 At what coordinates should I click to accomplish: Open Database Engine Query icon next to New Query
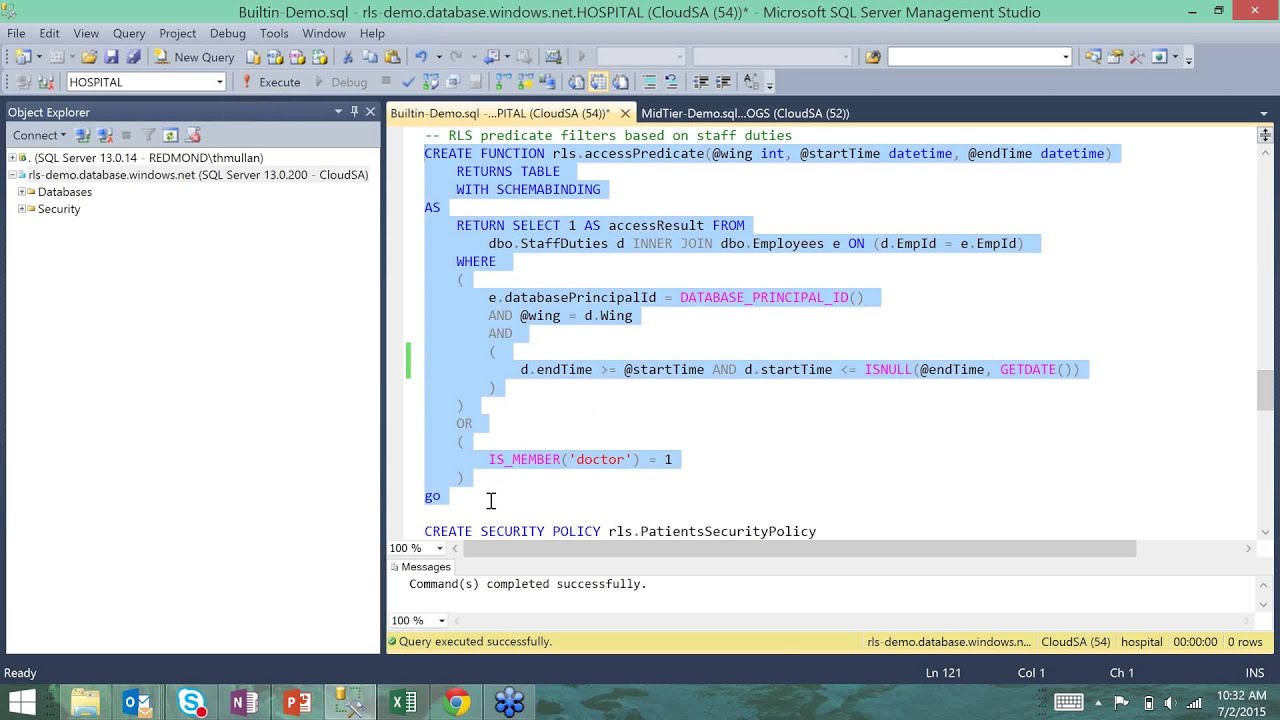coord(254,57)
